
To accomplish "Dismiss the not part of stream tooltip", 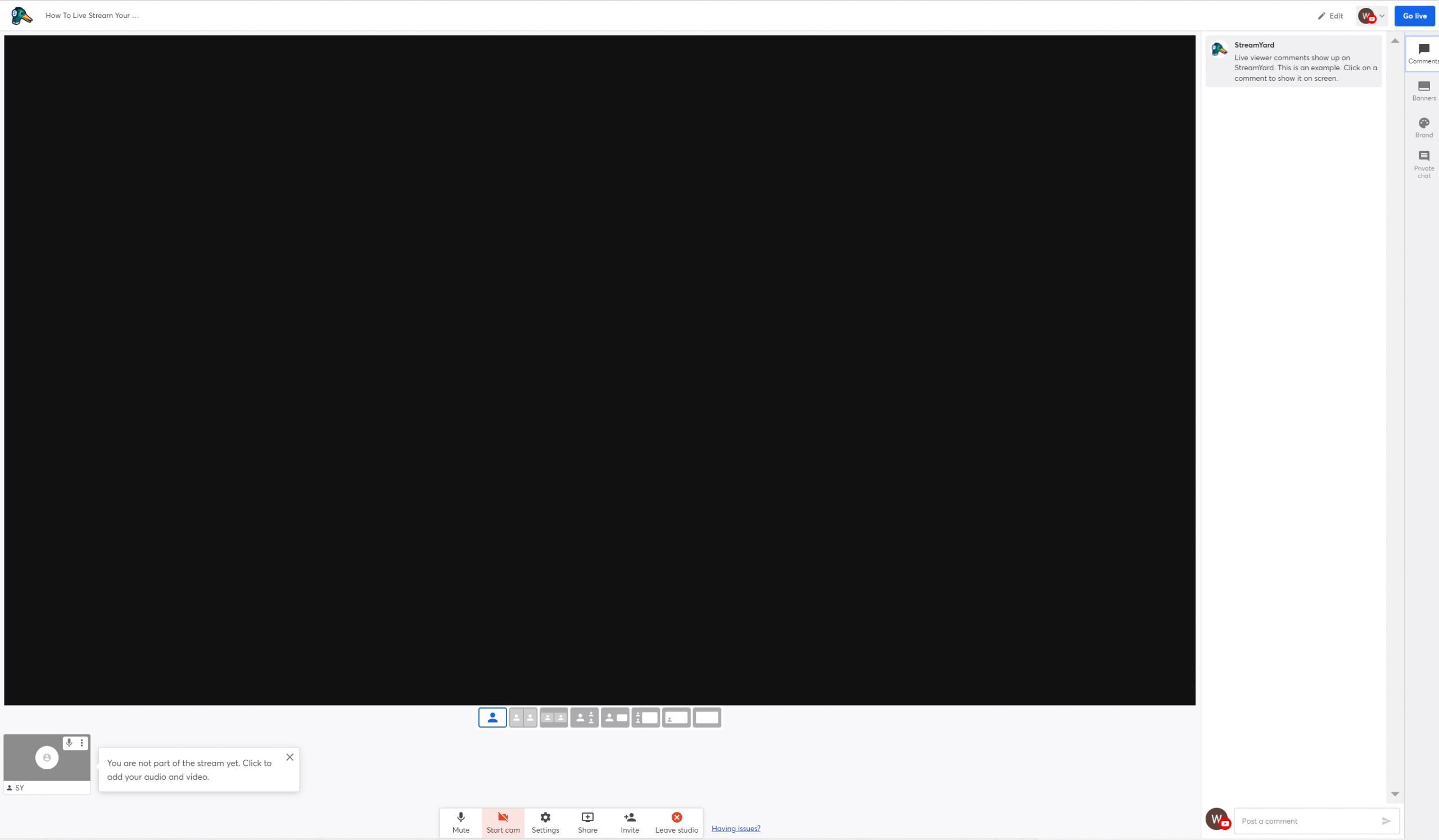I will (x=289, y=757).
